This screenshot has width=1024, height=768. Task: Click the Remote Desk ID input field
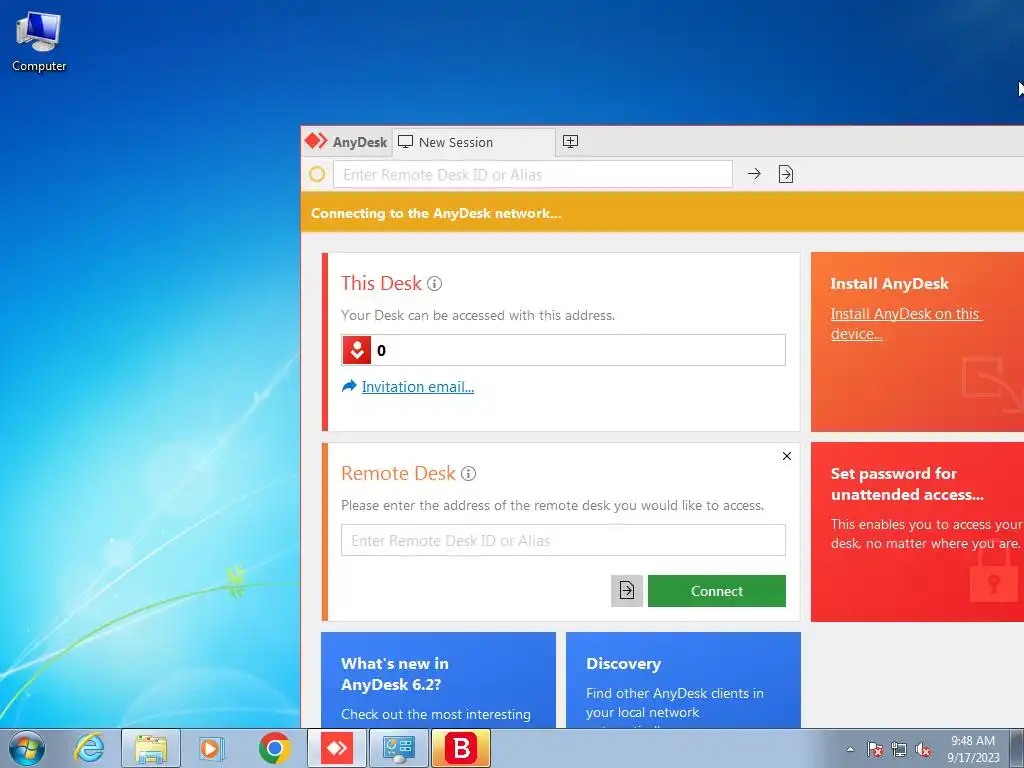click(x=563, y=540)
